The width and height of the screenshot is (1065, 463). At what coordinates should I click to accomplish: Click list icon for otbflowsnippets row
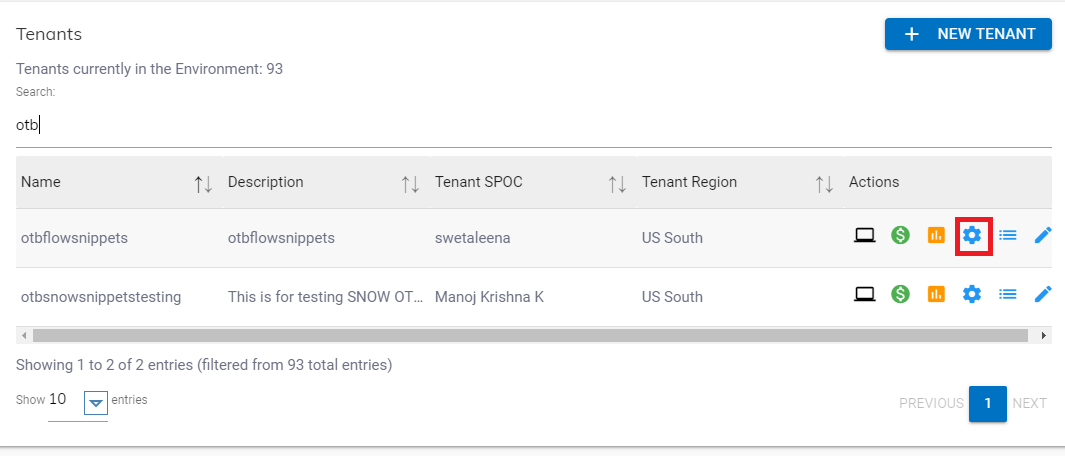pyautogui.click(x=1008, y=236)
